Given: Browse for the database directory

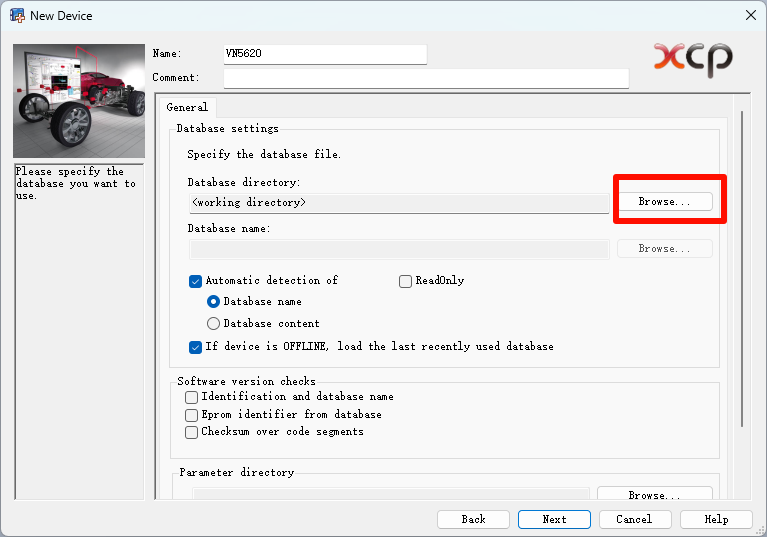Looking at the screenshot, I should [664, 202].
